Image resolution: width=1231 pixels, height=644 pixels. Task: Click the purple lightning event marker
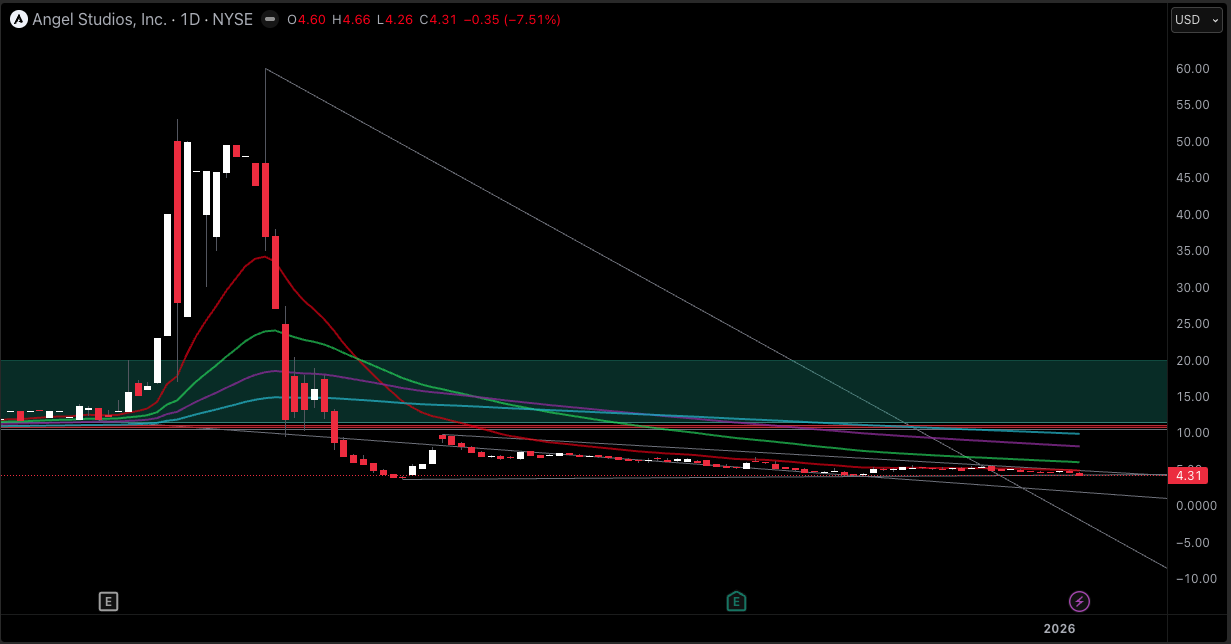(1080, 601)
